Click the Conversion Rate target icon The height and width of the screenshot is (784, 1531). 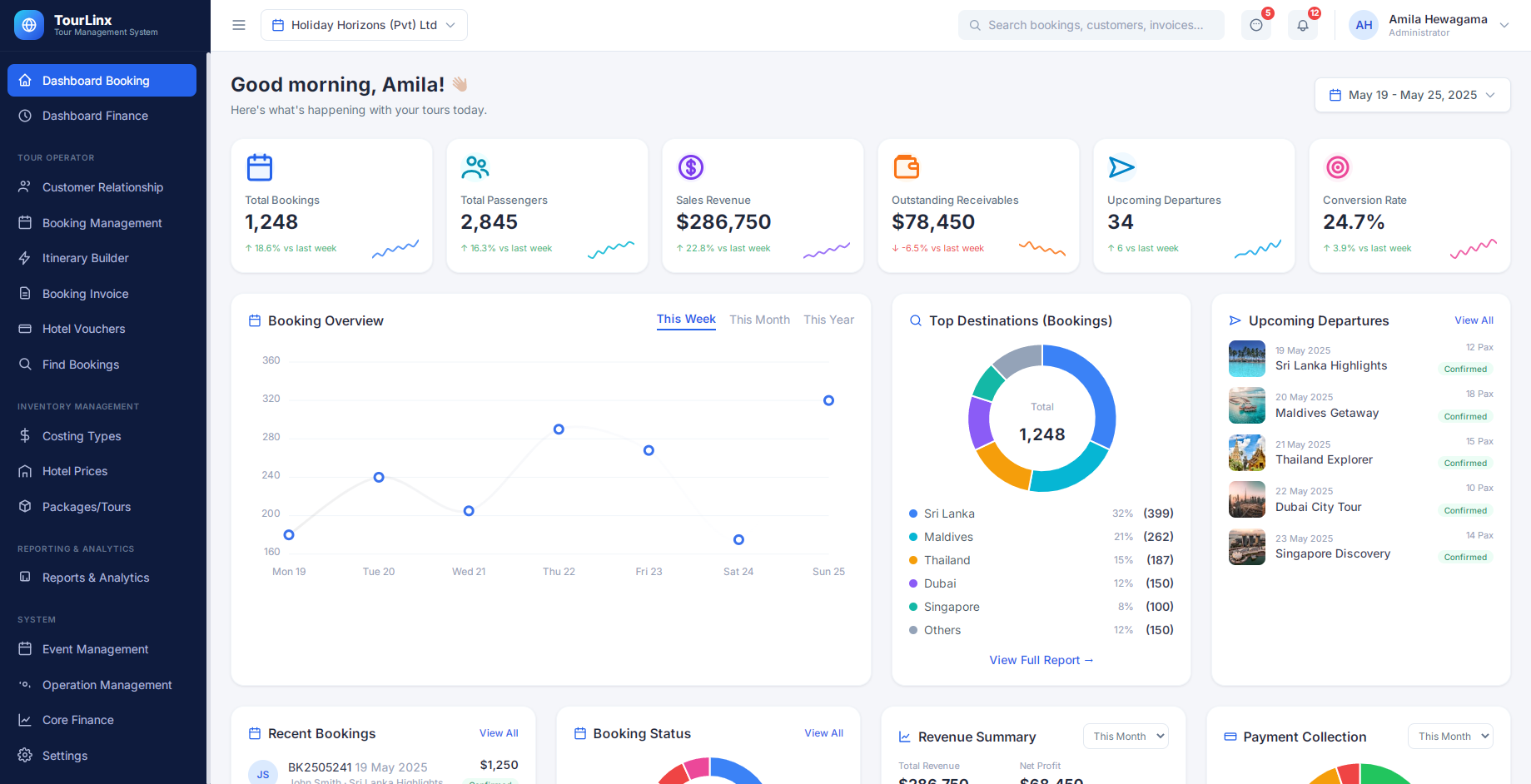(x=1338, y=167)
